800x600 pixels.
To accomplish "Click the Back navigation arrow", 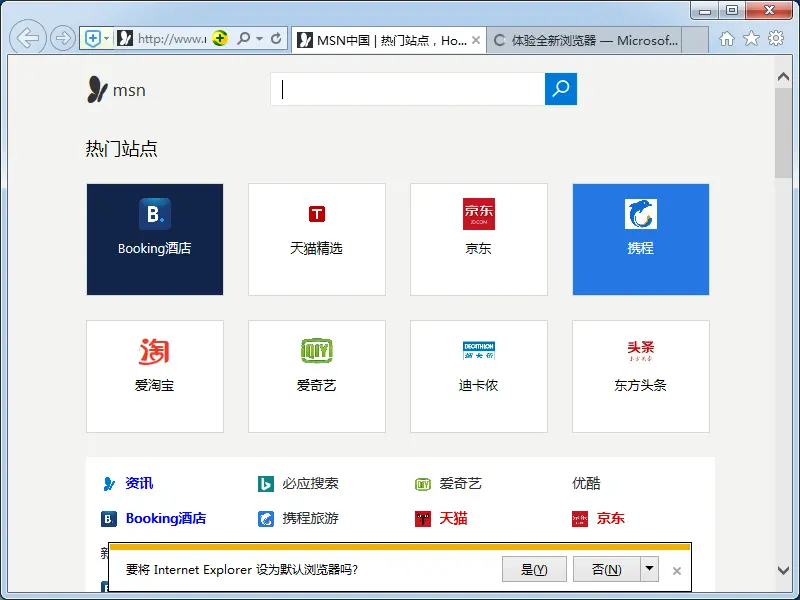I will point(28,38).
